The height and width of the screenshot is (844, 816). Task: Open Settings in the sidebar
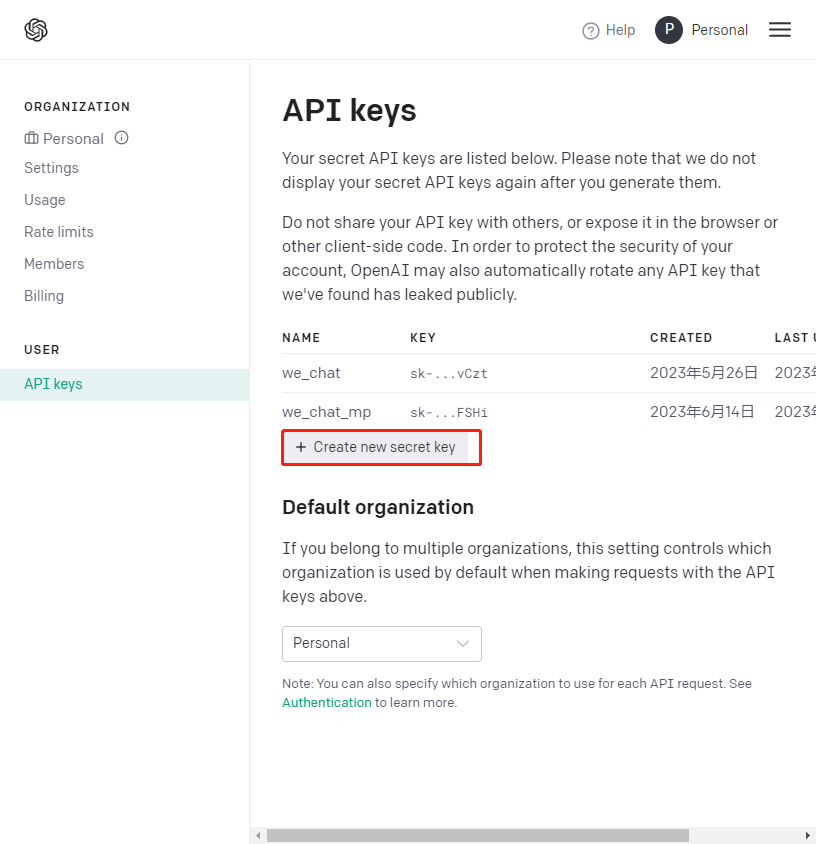51,168
